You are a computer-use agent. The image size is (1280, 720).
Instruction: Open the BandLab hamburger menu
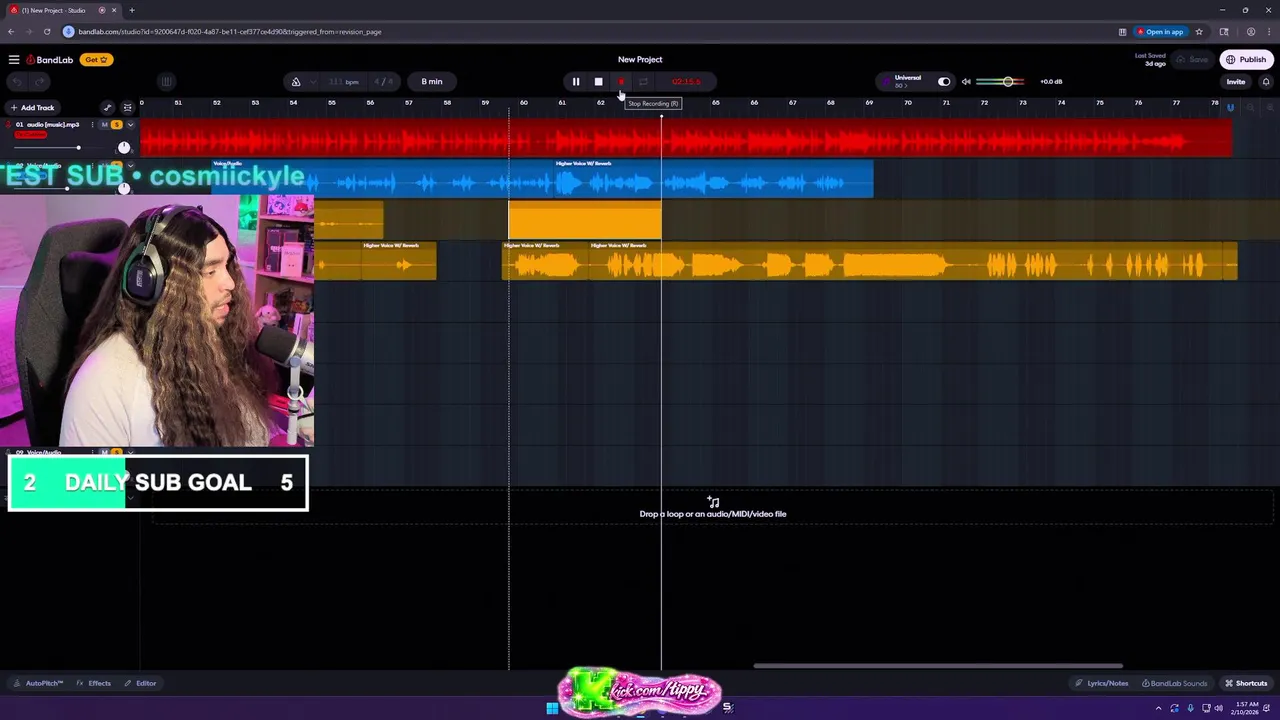(x=14, y=60)
